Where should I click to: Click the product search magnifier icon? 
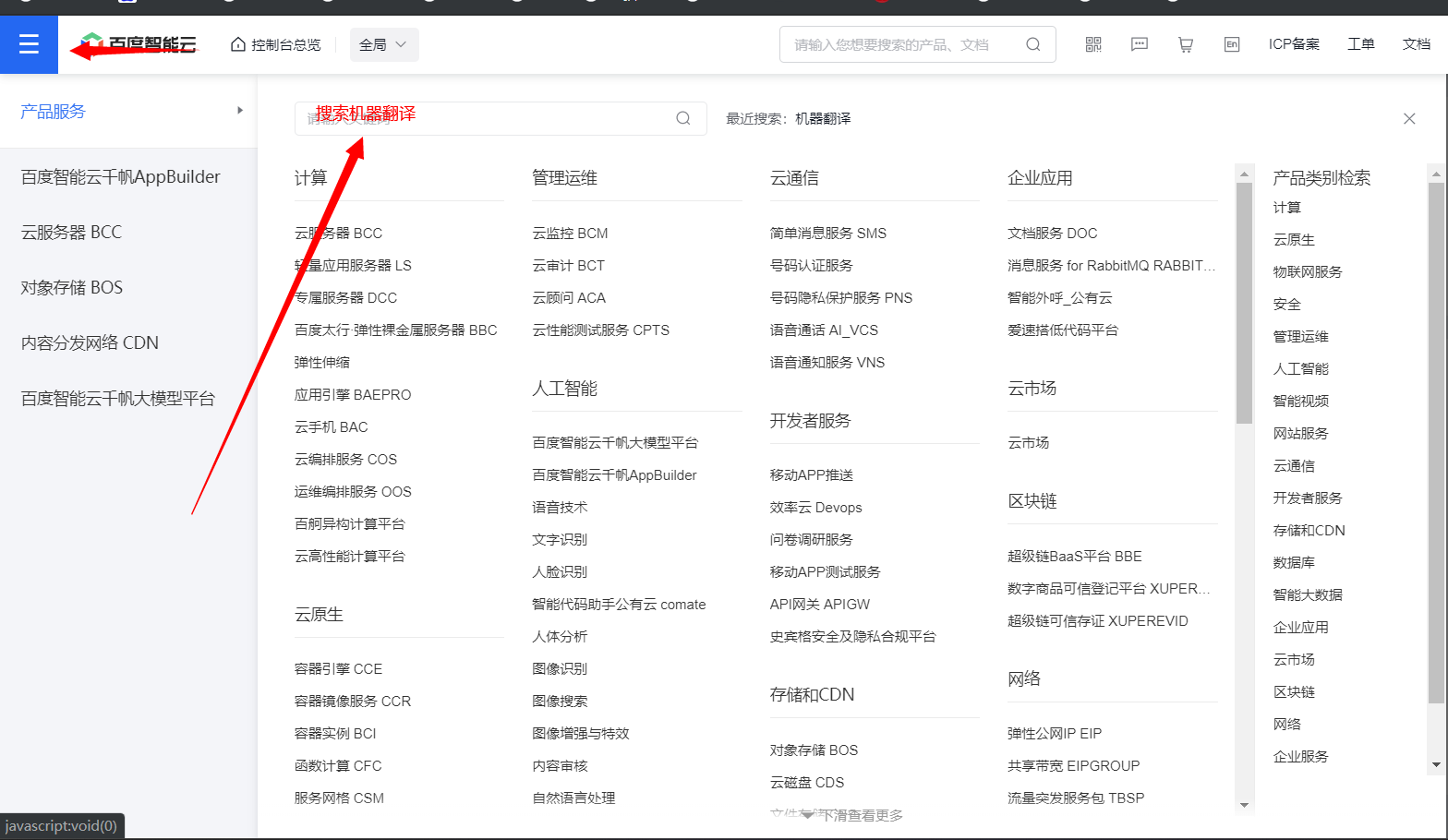683,118
